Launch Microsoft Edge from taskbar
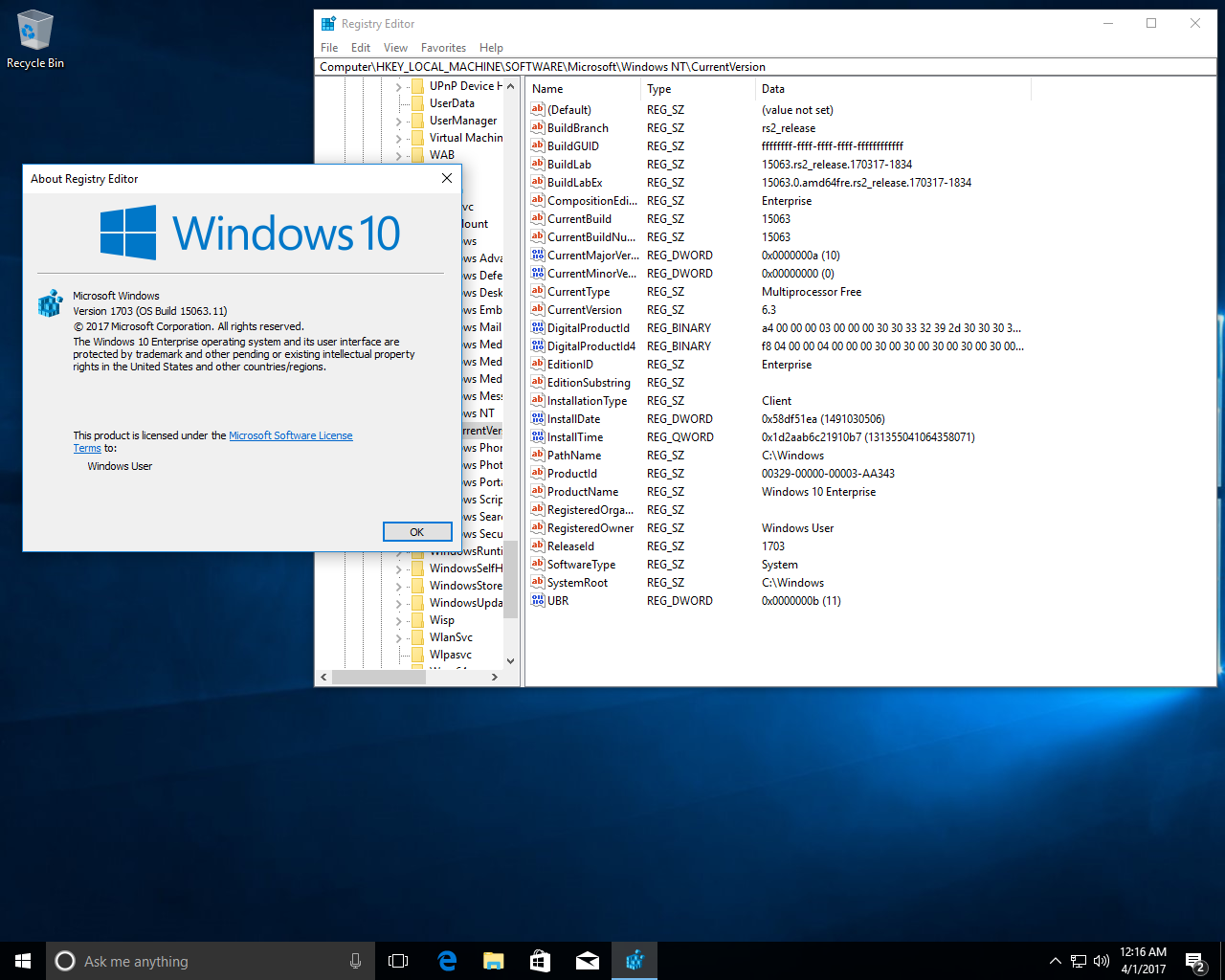Image resolution: width=1225 pixels, height=980 pixels. tap(447, 961)
